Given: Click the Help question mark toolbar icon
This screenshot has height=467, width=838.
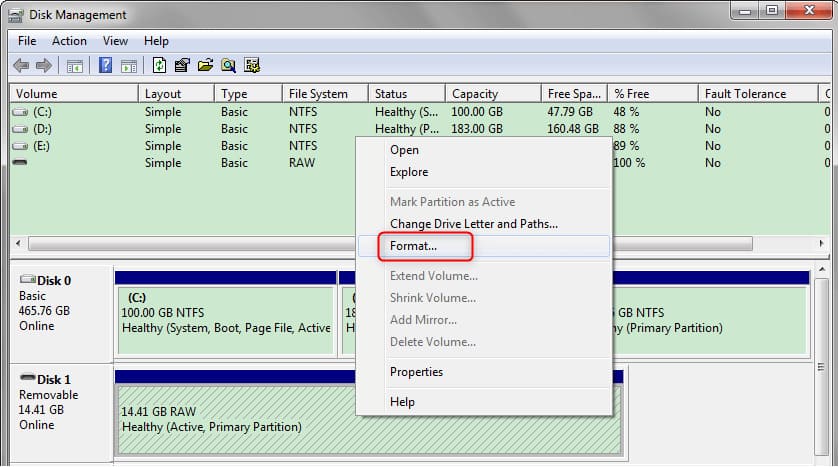Looking at the screenshot, I should (105, 66).
